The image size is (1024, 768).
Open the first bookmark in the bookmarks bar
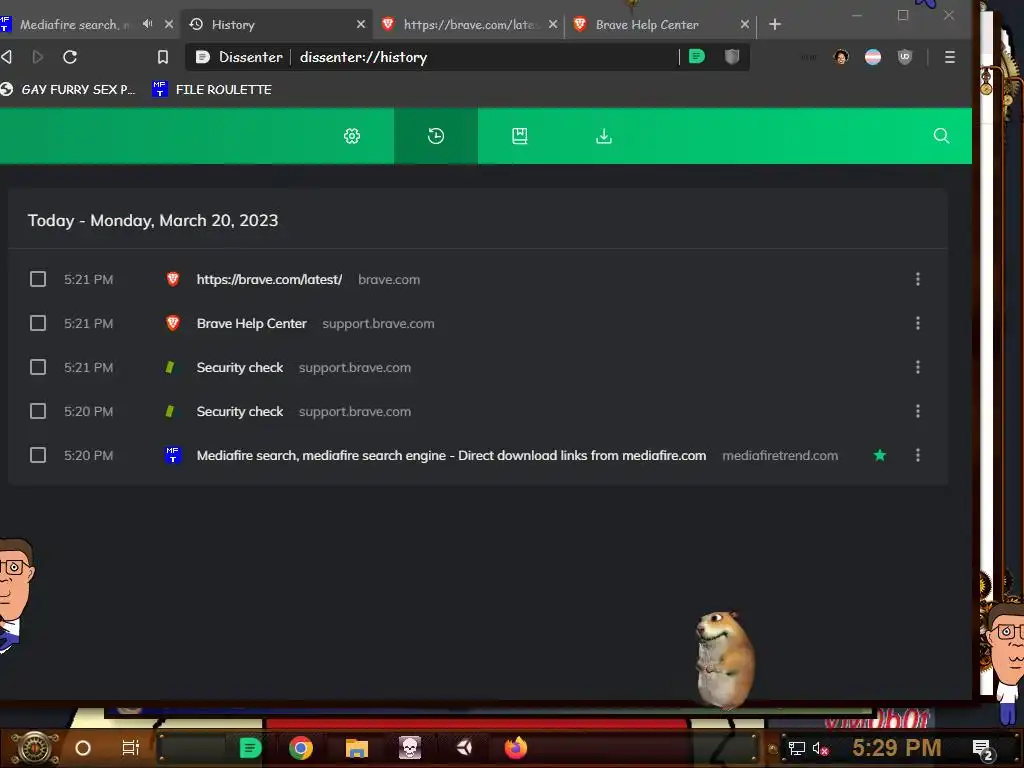click(68, 89)
